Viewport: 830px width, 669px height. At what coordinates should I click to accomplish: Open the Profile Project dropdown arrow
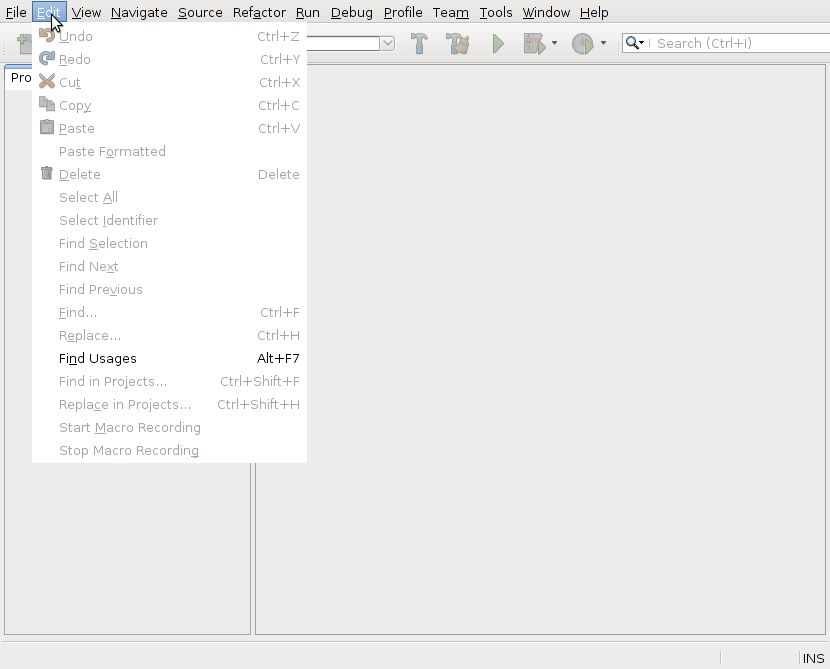click(x=603, y=43)
